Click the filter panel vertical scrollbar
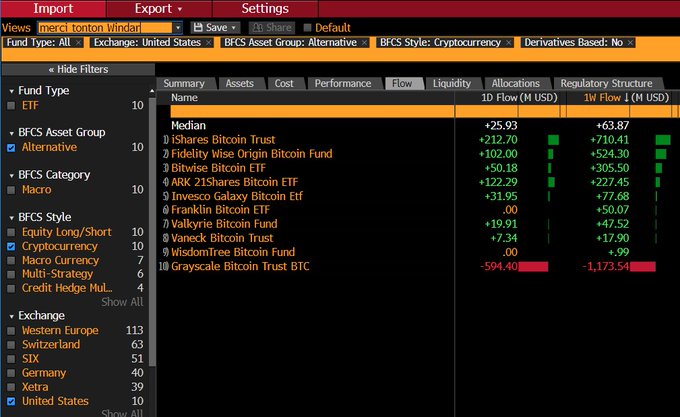Screen dimensions: 680x417 point(152,230)
